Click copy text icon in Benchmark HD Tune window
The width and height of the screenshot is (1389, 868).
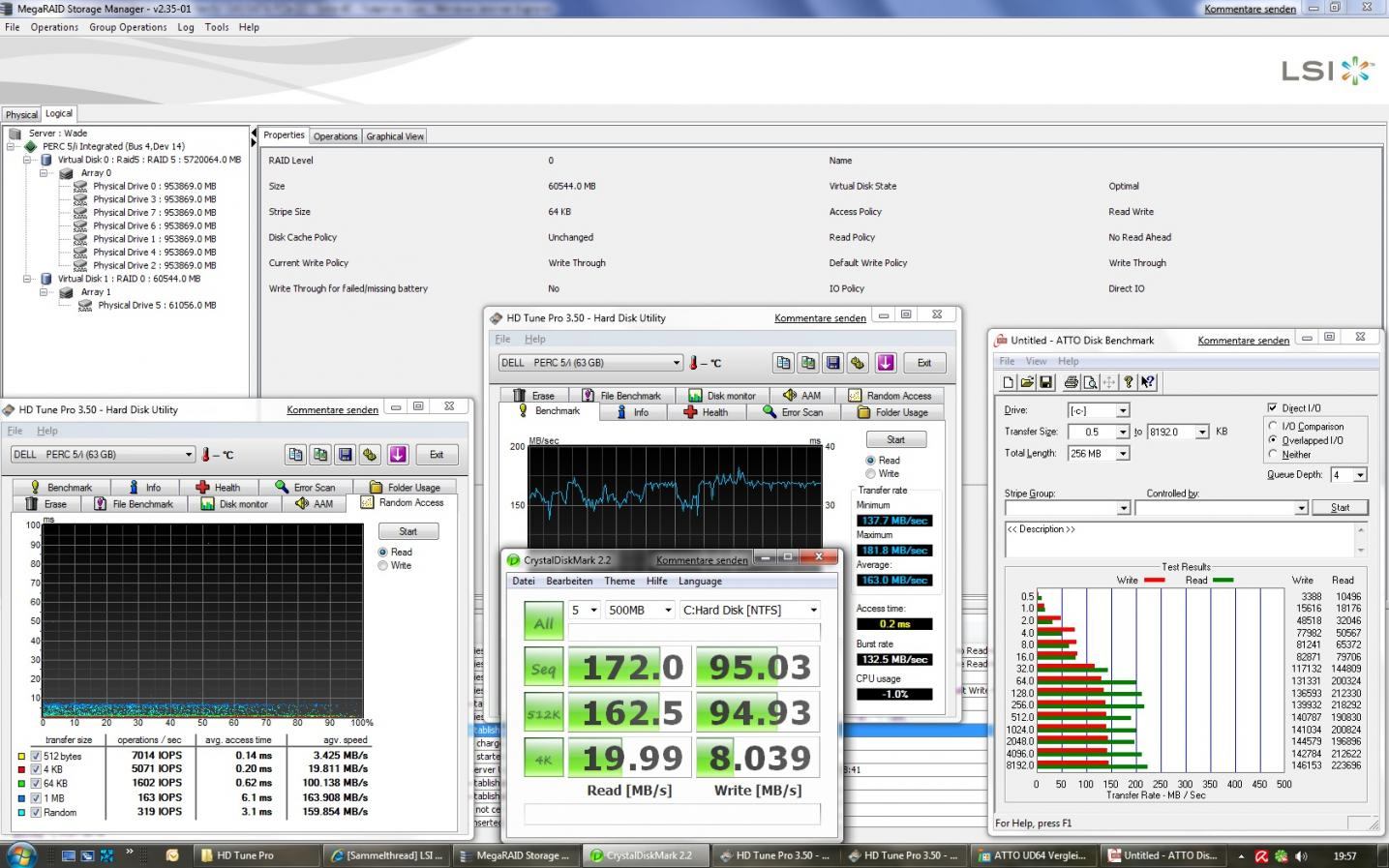click(x=783, y=363)
